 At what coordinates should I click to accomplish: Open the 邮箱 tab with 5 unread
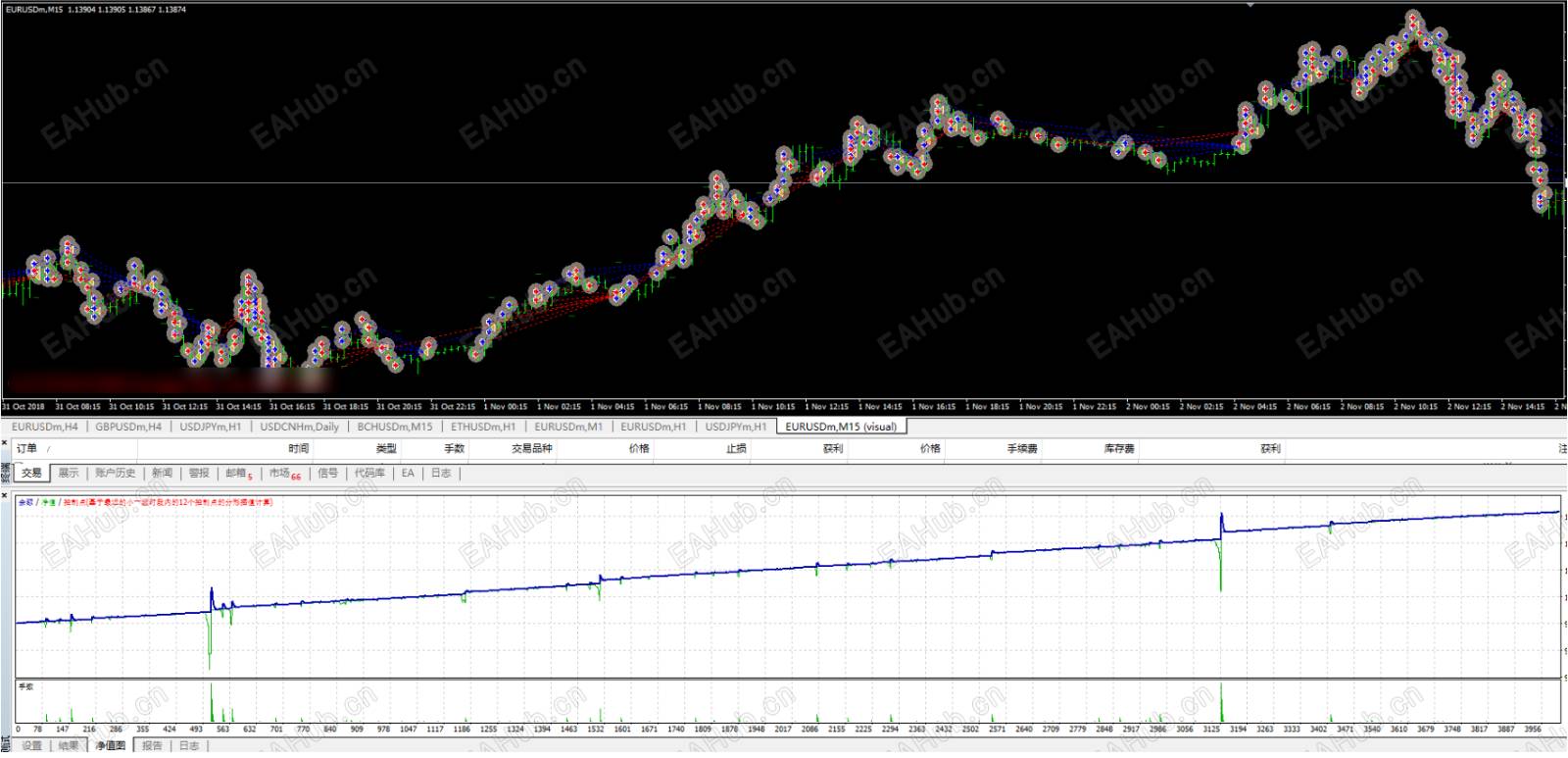[x=238, y=473]
